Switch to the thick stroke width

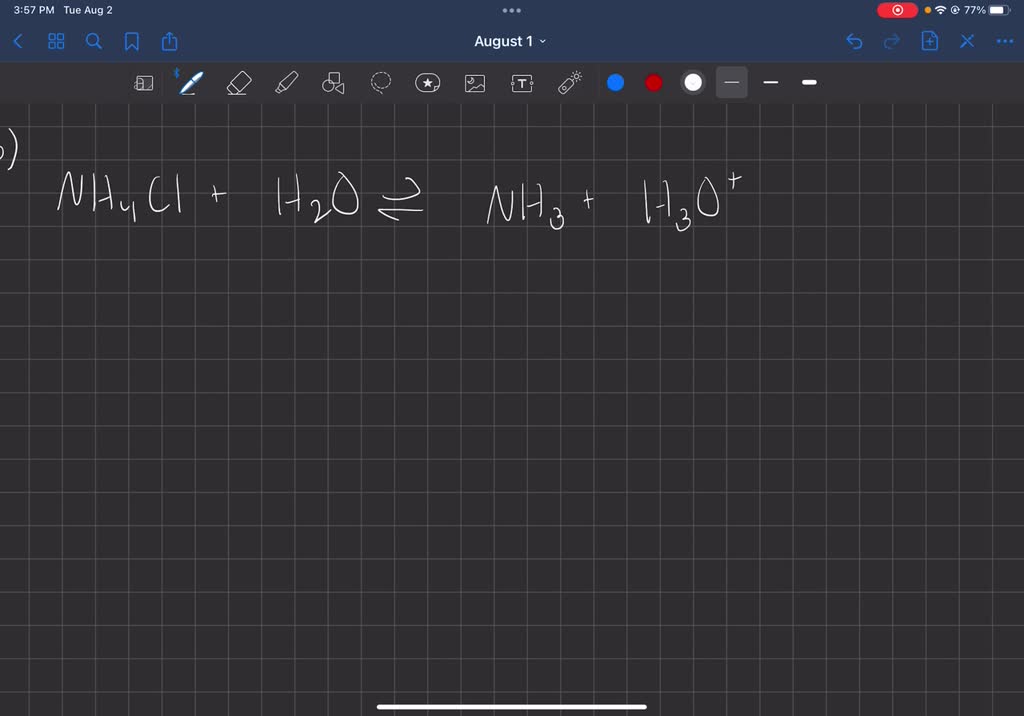809,83
